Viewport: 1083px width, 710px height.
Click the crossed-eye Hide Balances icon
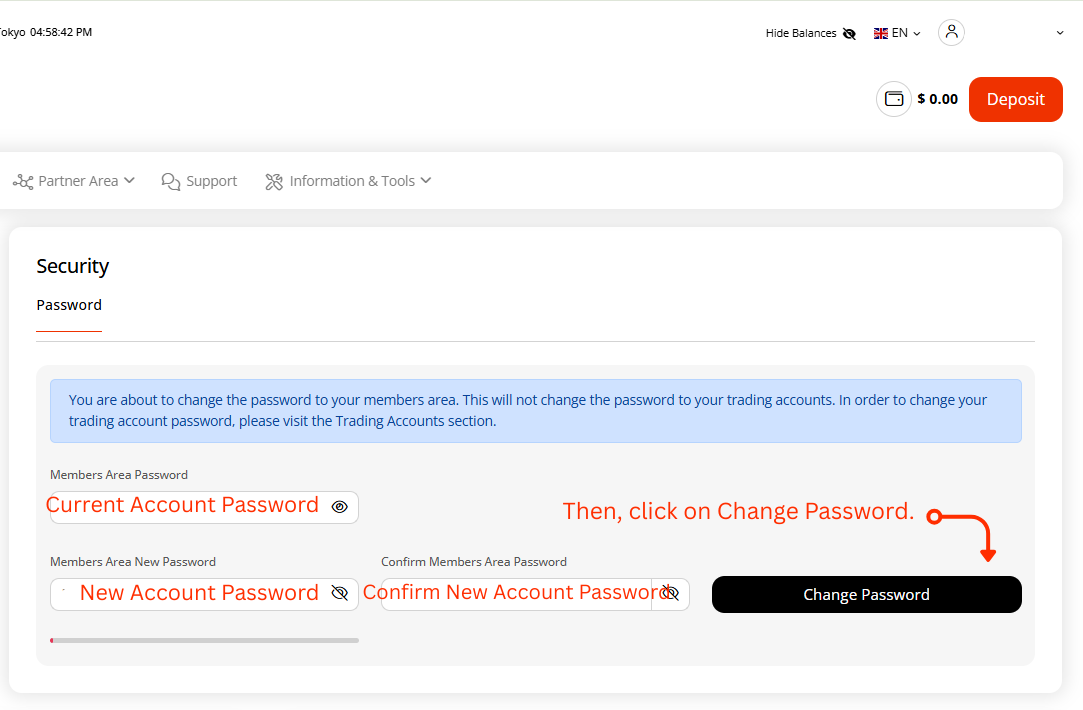tap(849, 33)
